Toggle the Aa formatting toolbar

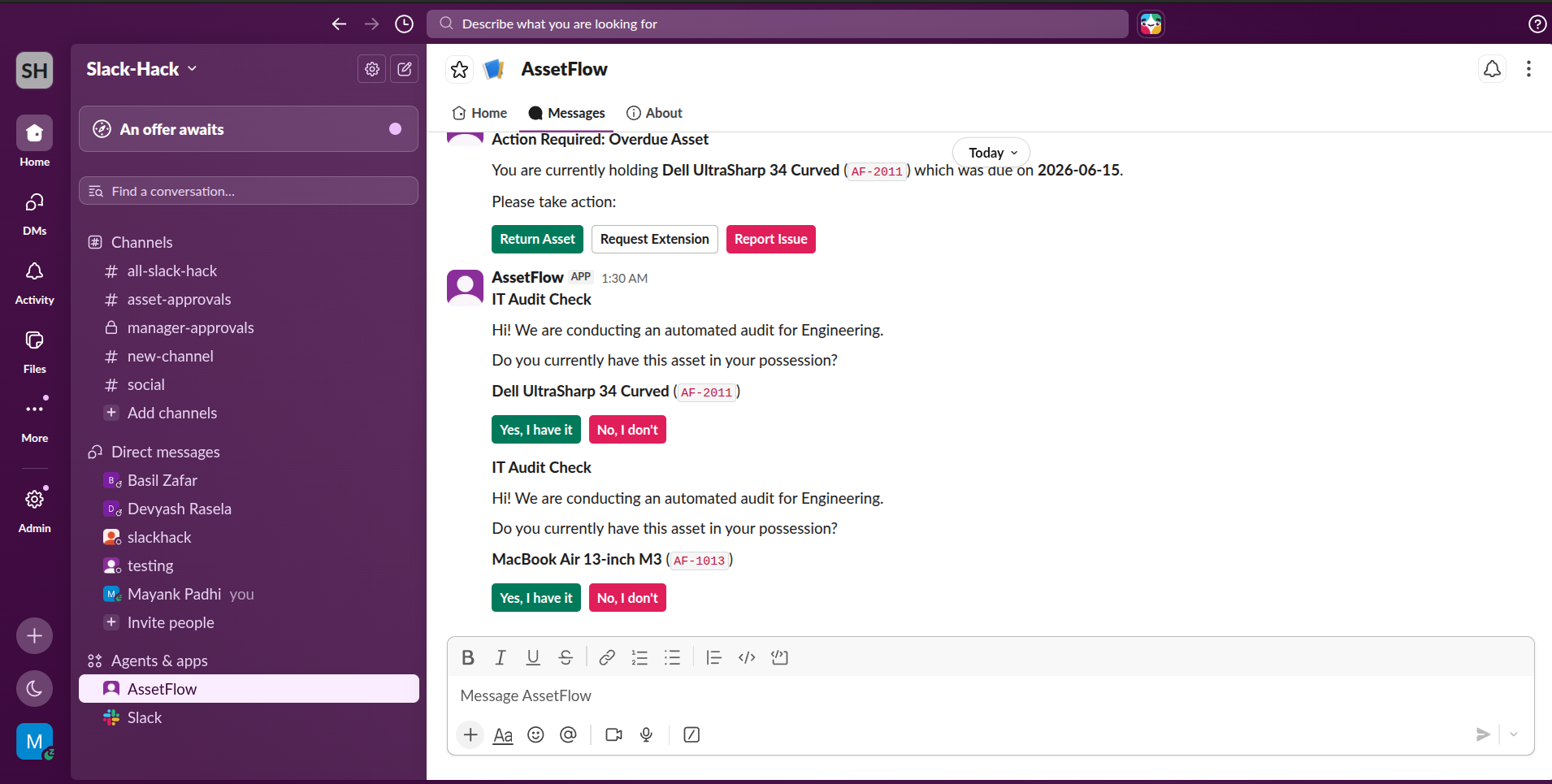(x=503, y=734)
